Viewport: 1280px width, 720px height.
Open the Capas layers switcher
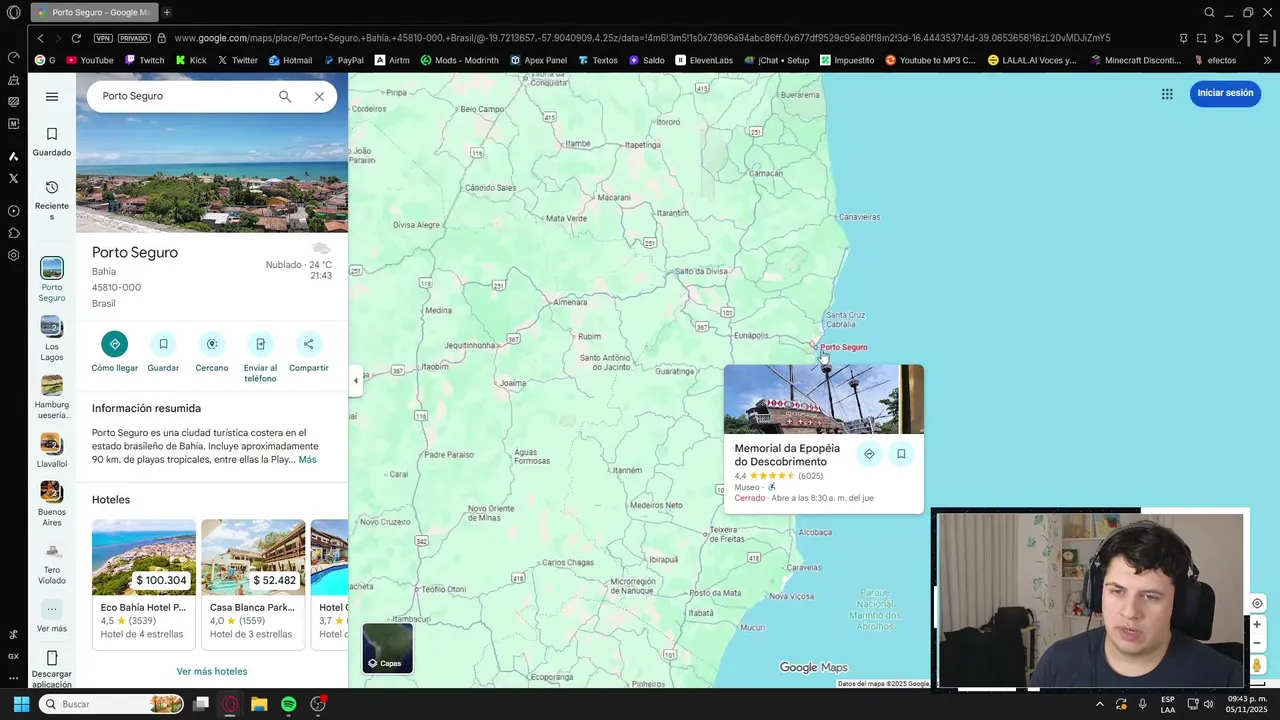pos(388,648)
